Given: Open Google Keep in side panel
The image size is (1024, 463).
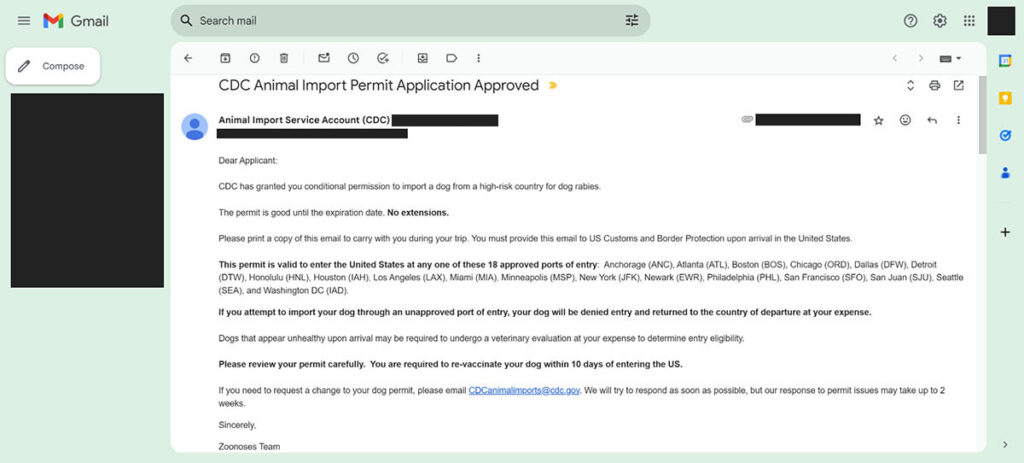Looking at the screenshot, I should point(1005,98).
